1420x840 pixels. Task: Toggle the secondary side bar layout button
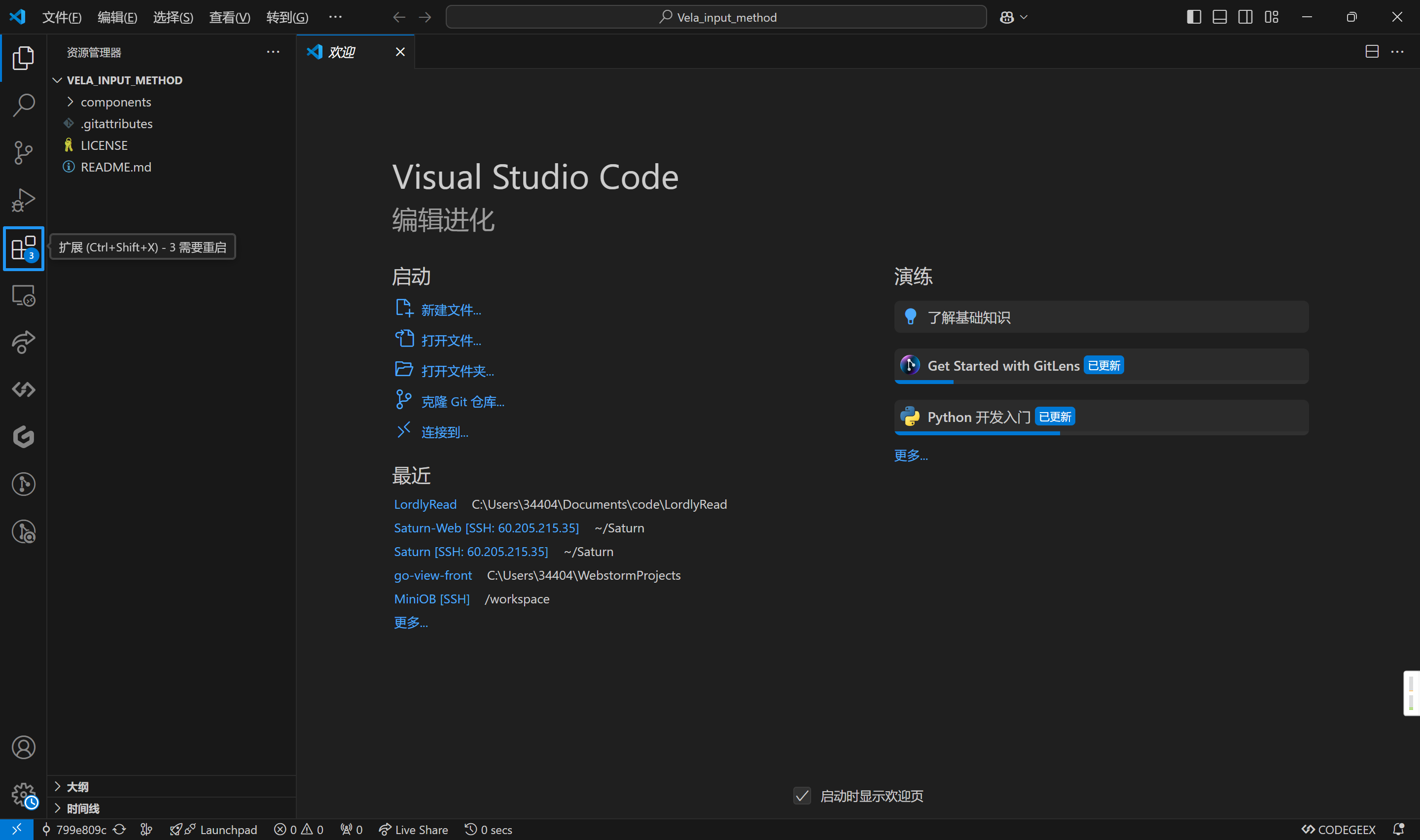pos(1245,17)
